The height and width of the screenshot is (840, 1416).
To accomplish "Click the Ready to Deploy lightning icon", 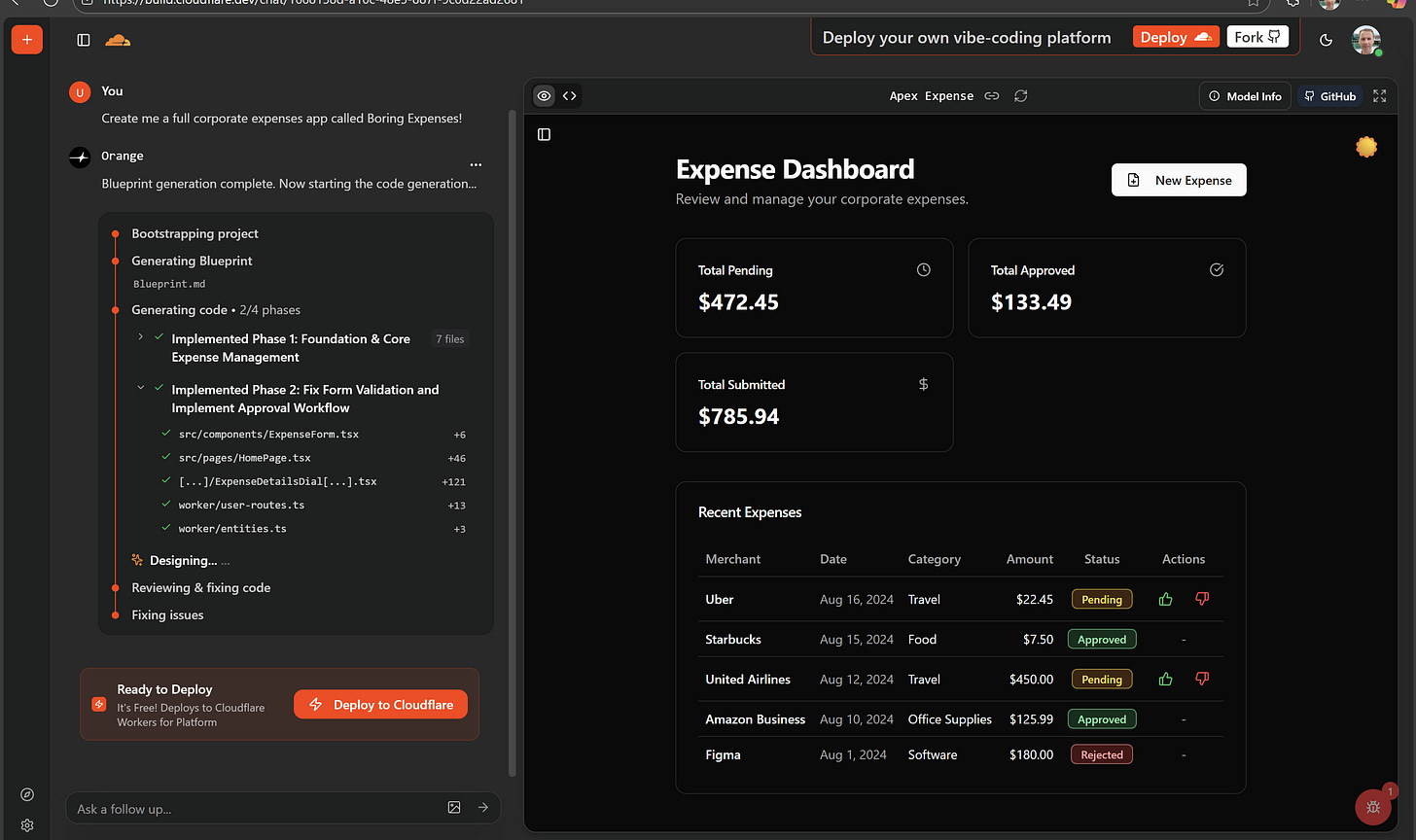I will click(99, 704).
